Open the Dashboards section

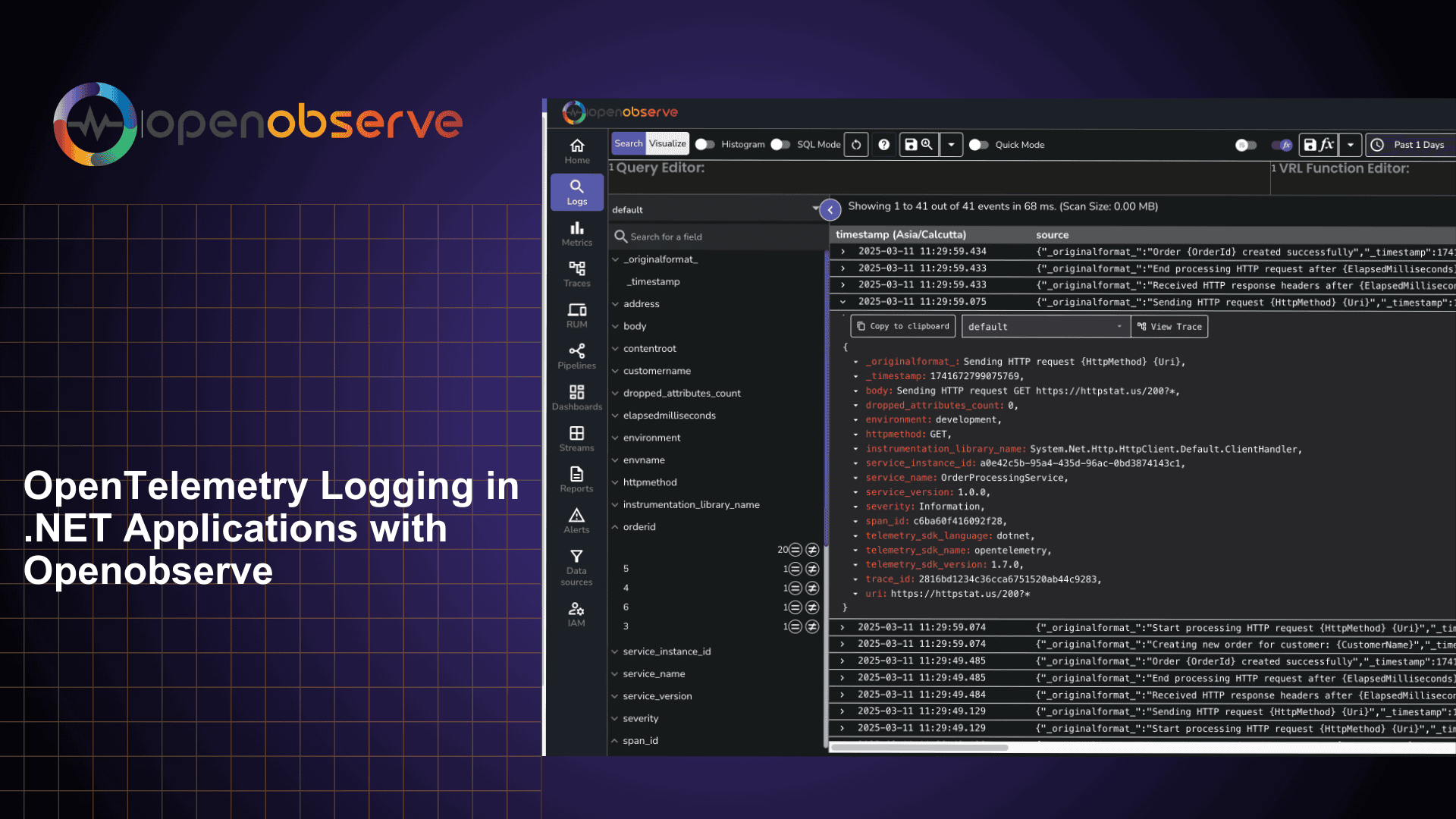576,397
